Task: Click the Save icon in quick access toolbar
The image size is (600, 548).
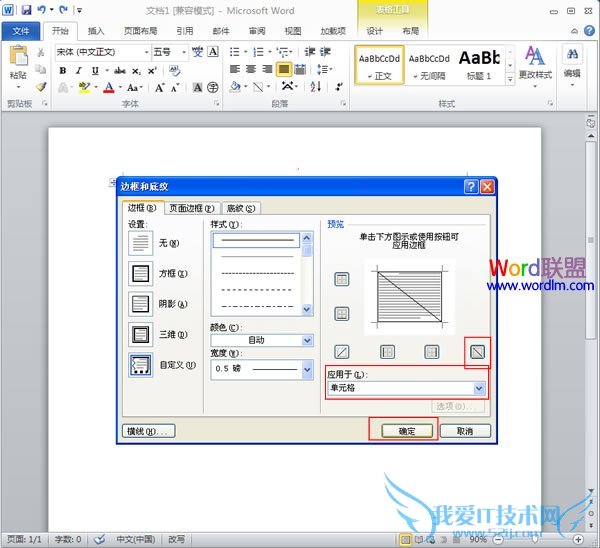Action: 26,10
